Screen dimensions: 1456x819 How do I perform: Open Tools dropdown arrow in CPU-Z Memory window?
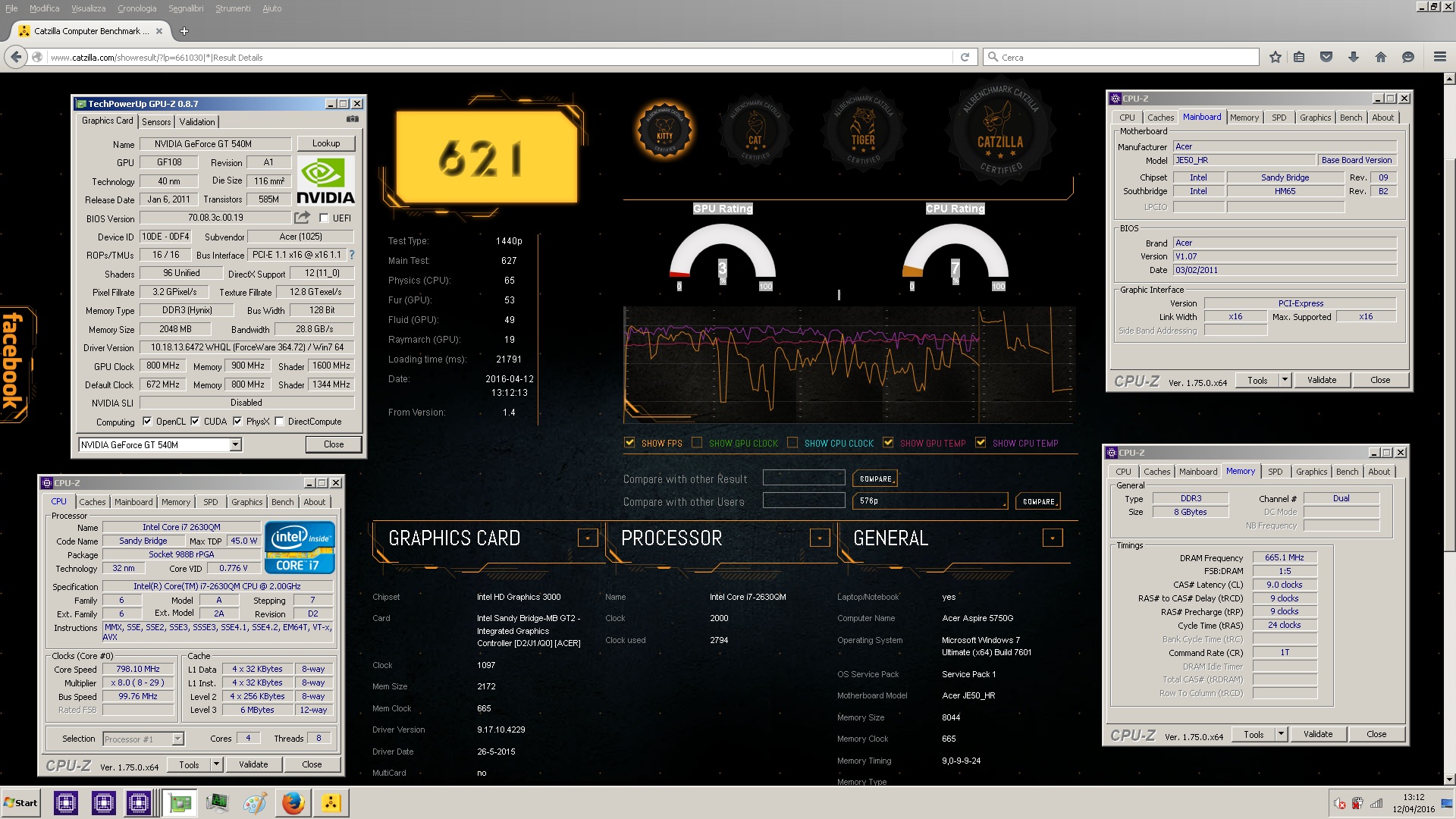pyautogui.click(x=1281, y=734)
